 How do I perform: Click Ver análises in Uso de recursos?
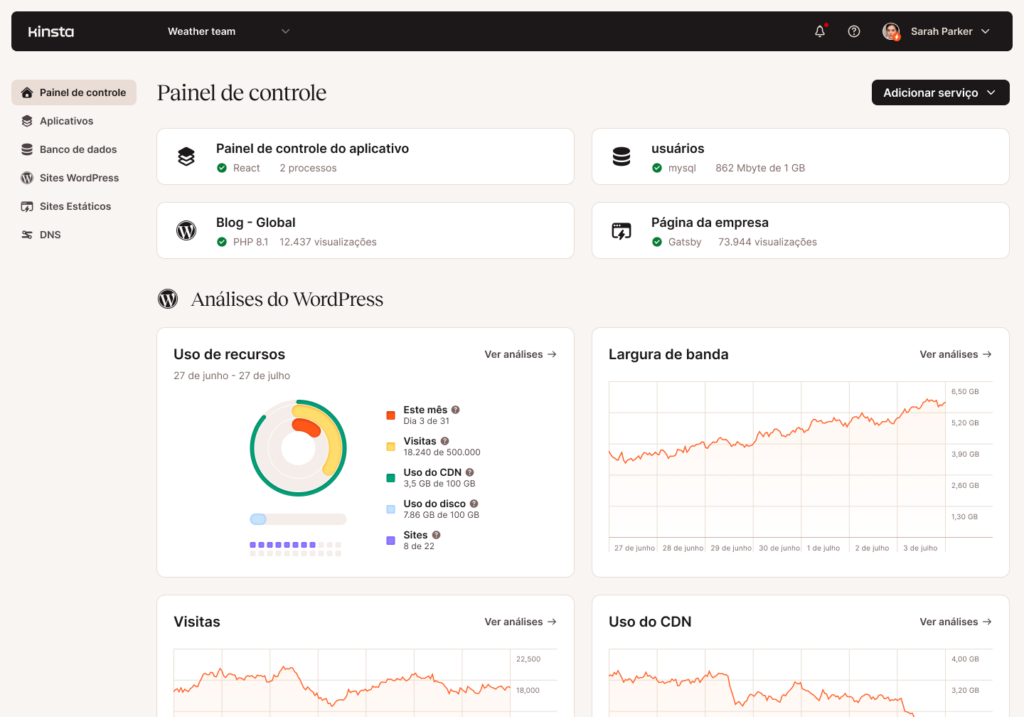coord(520,354)
